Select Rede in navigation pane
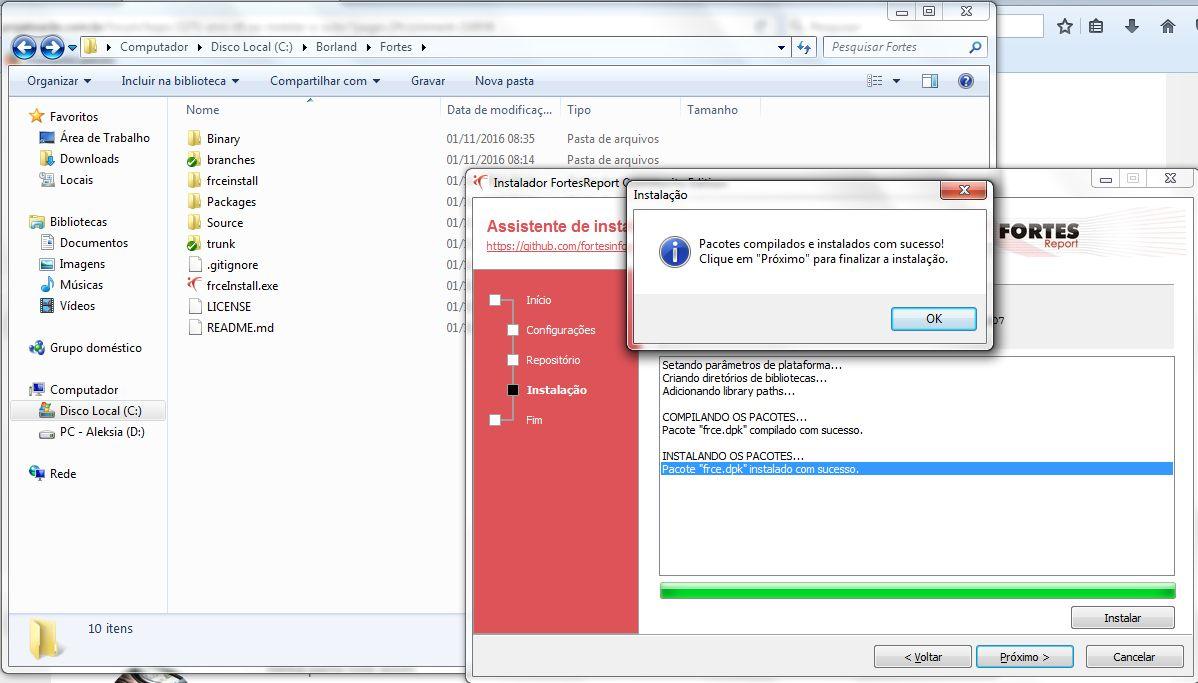 coord(63,474)
